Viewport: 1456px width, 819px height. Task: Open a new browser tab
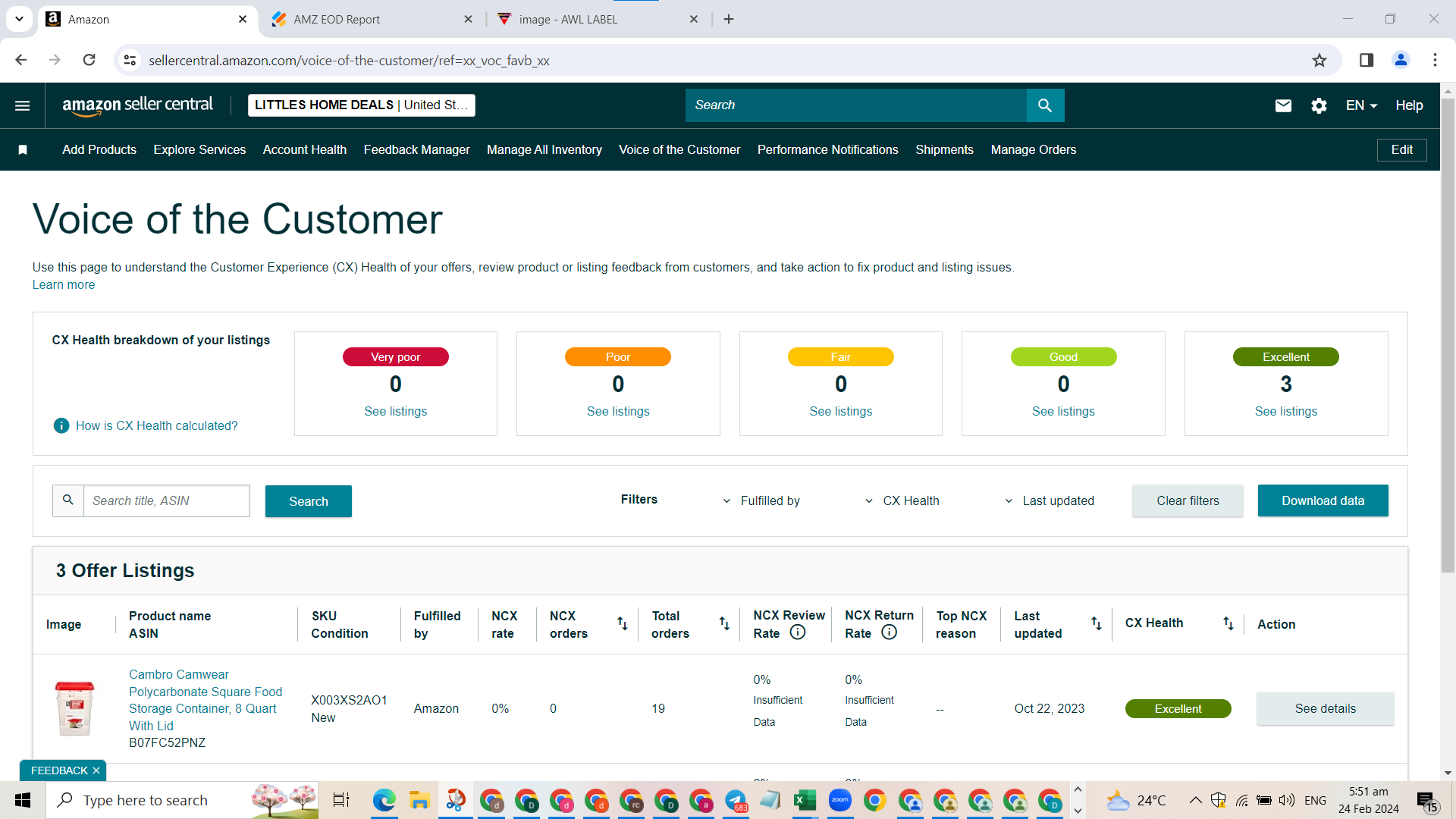coord(729,19)
